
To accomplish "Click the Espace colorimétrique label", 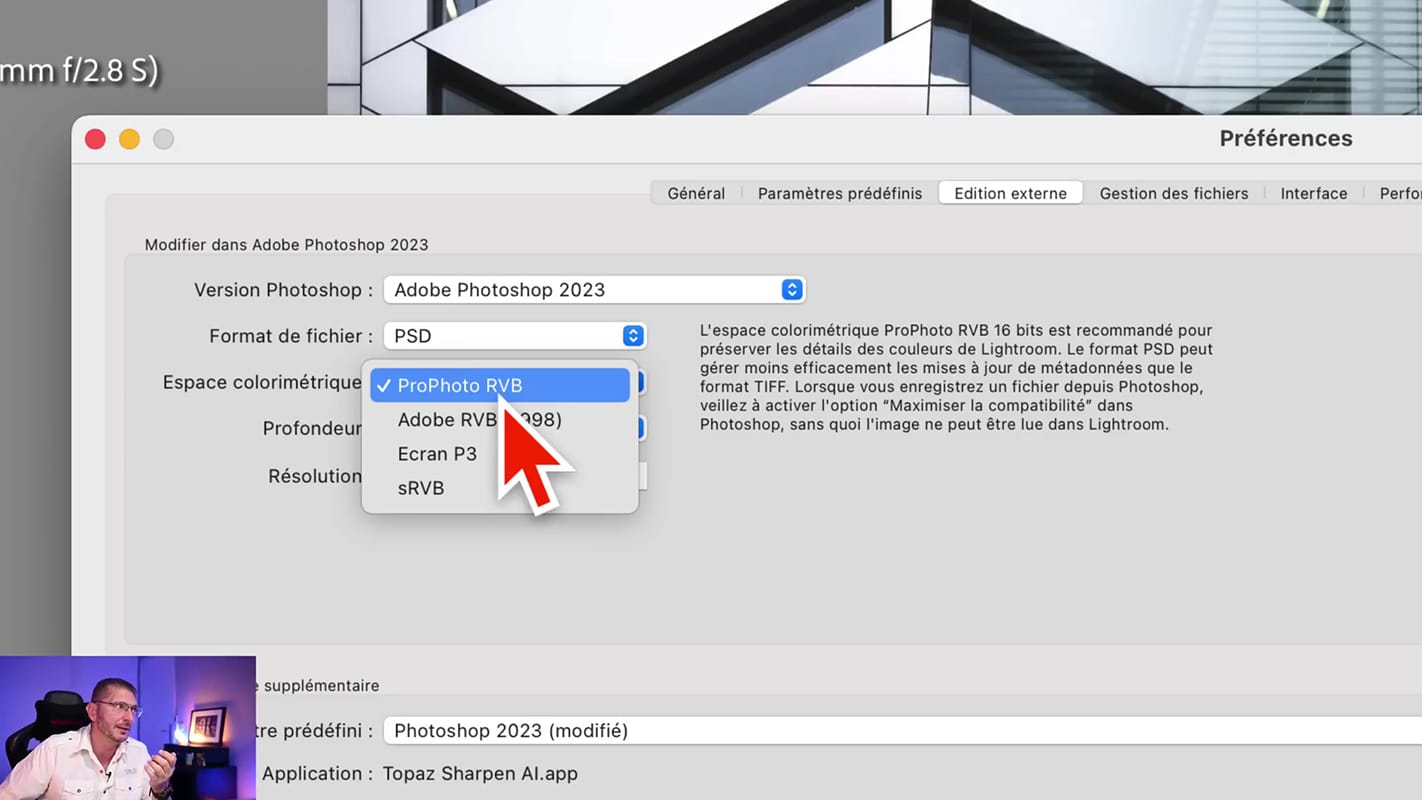I will point(262,383).
